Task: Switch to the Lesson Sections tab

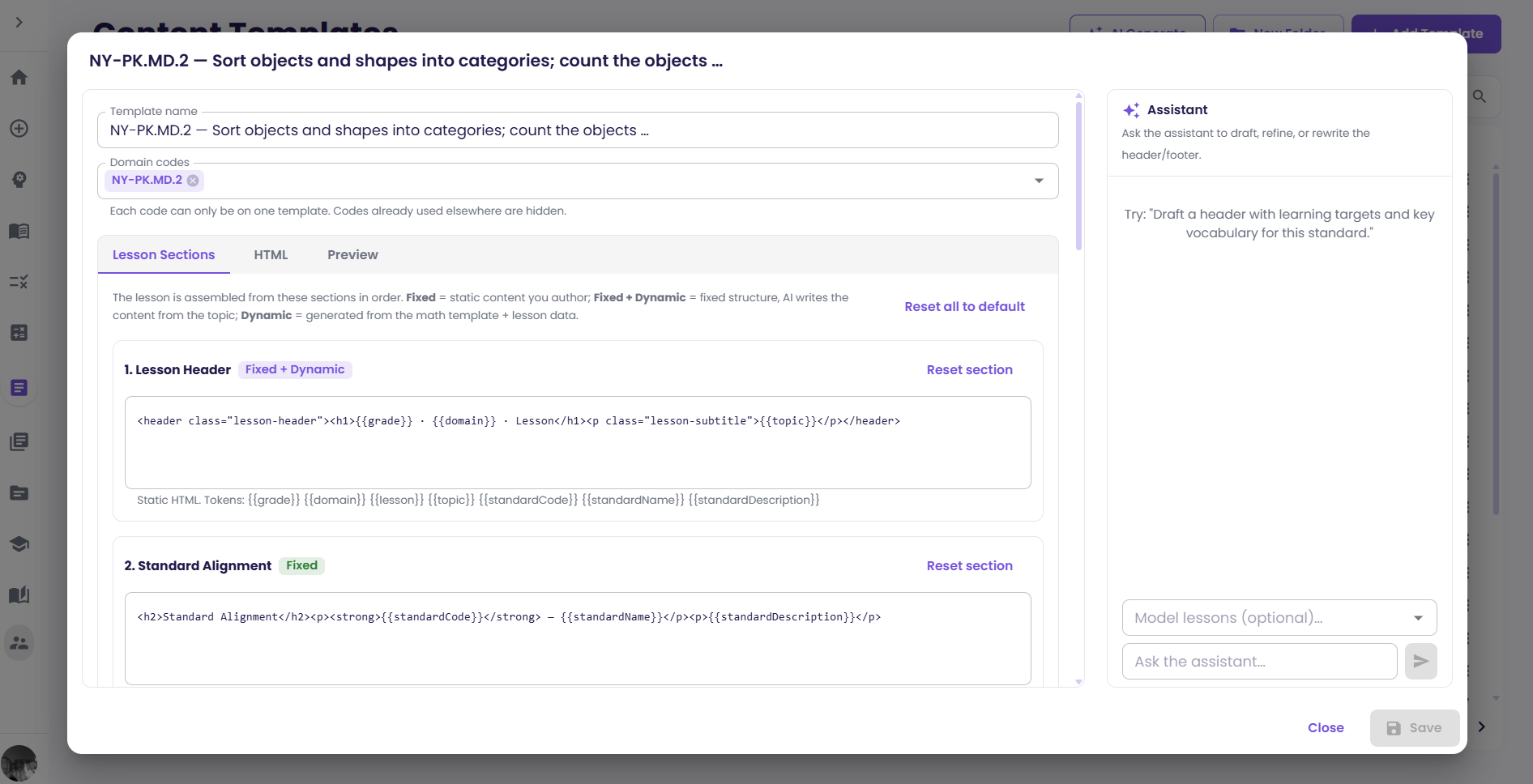Action: (x=164, y=255)
